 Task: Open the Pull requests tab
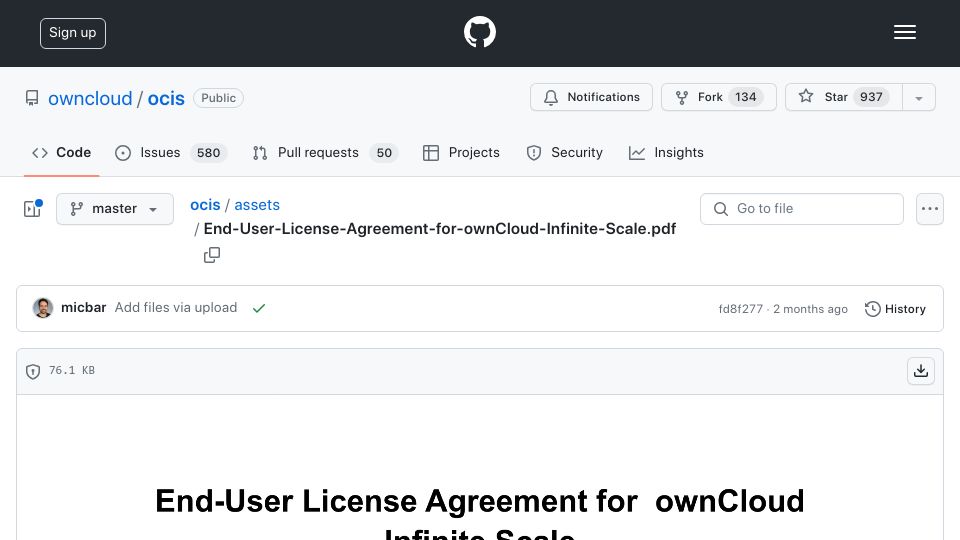pos(325,152)
